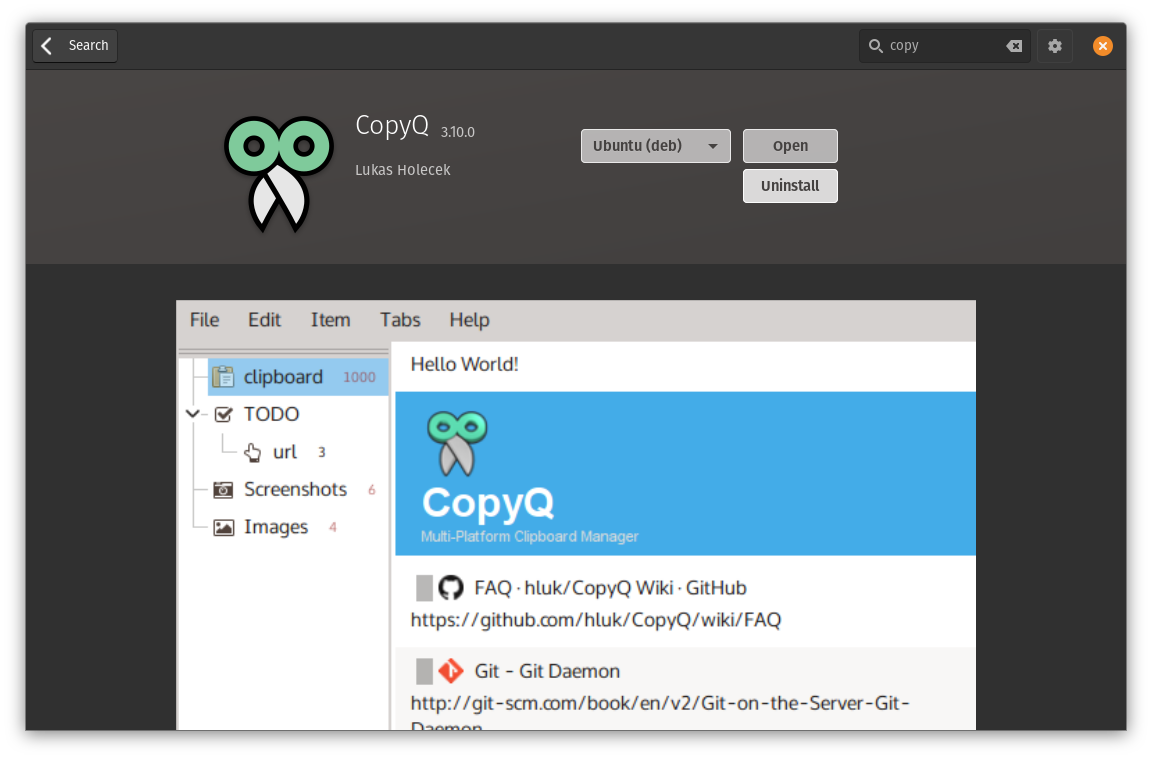This screenshot has width=1152, height=759.
Task: Click the Images item count 4
Action: pyautogui.click(x=333, y=528)
